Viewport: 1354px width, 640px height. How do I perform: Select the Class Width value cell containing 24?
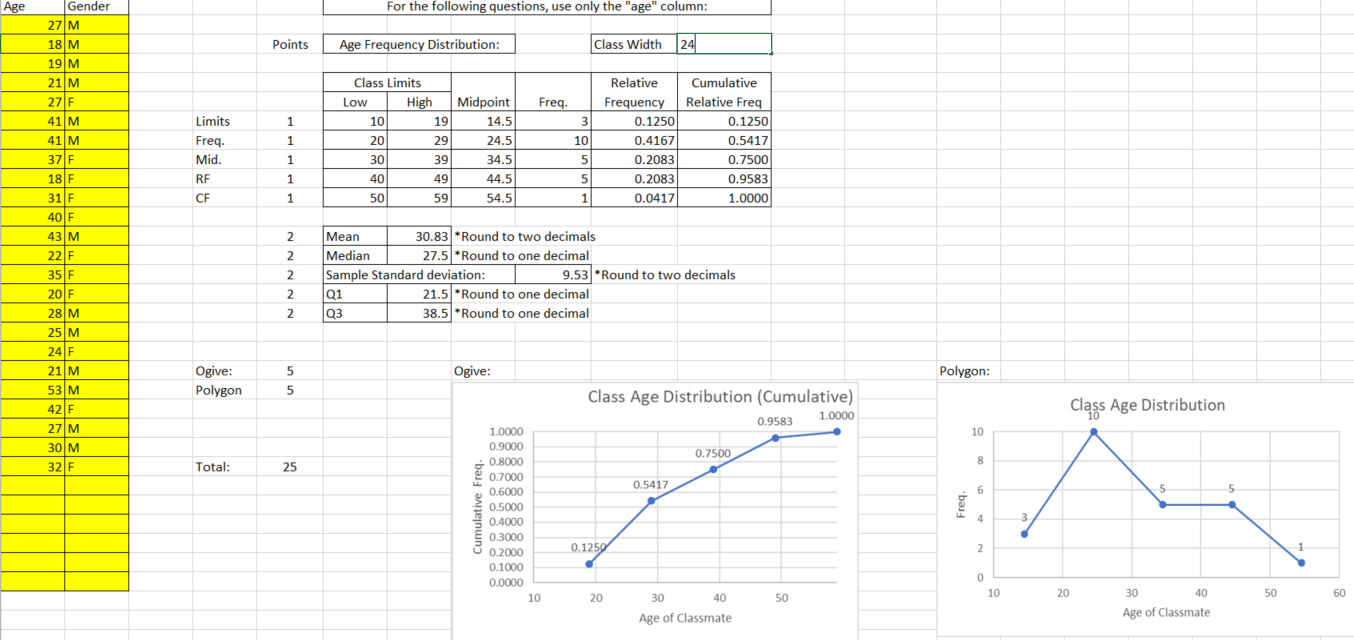coord(724,44)
